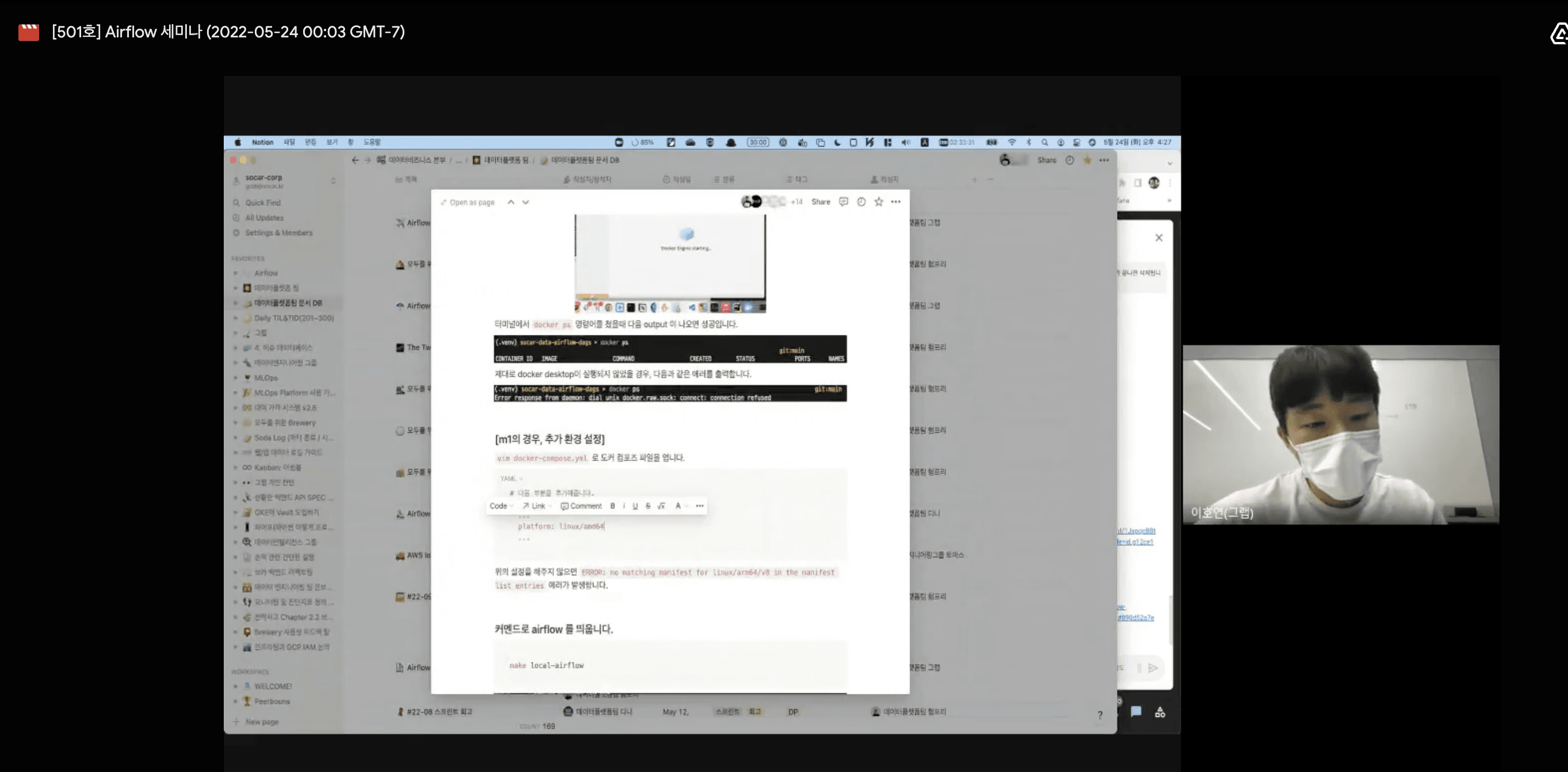Go back with the left arrow
The height and width of the screenshot is (772, 1568).
pos(355,160)
